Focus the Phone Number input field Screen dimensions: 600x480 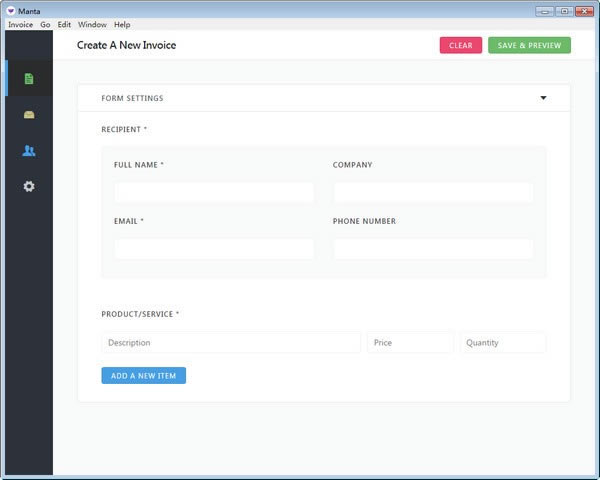tap(433, 249)
